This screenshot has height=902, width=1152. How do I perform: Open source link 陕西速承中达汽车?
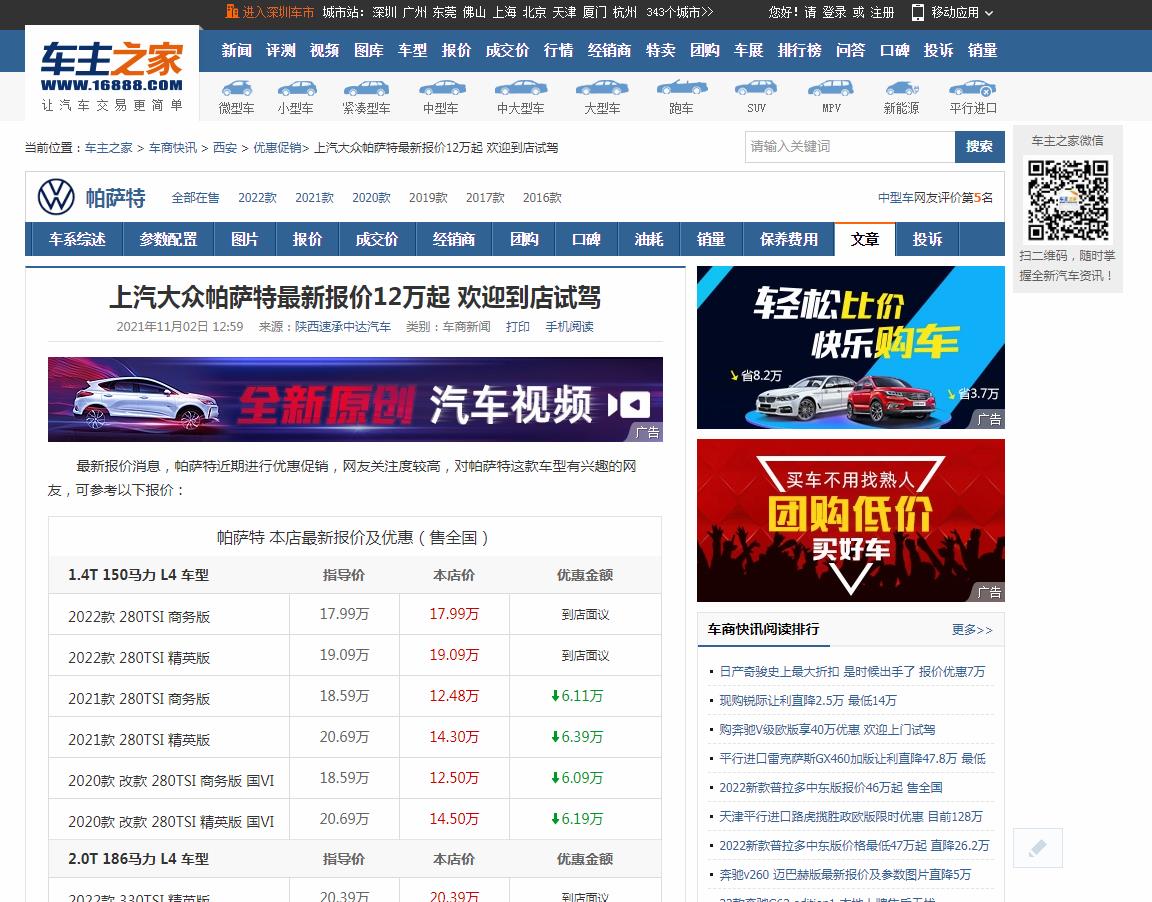click(343, 326)
